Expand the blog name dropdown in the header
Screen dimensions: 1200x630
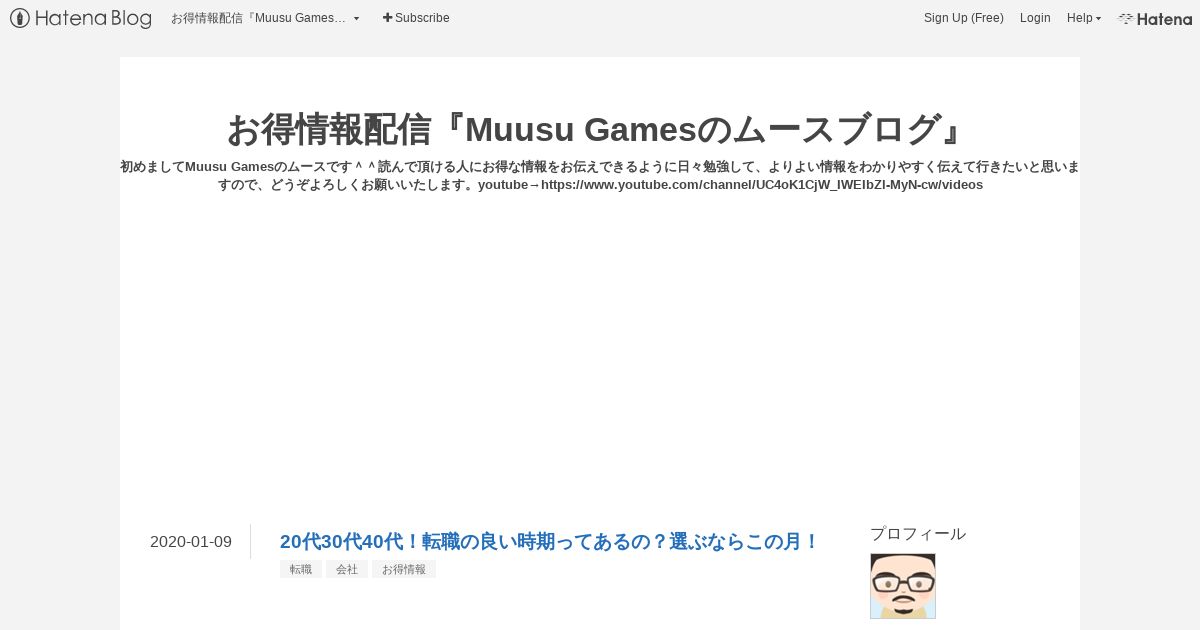265,18
